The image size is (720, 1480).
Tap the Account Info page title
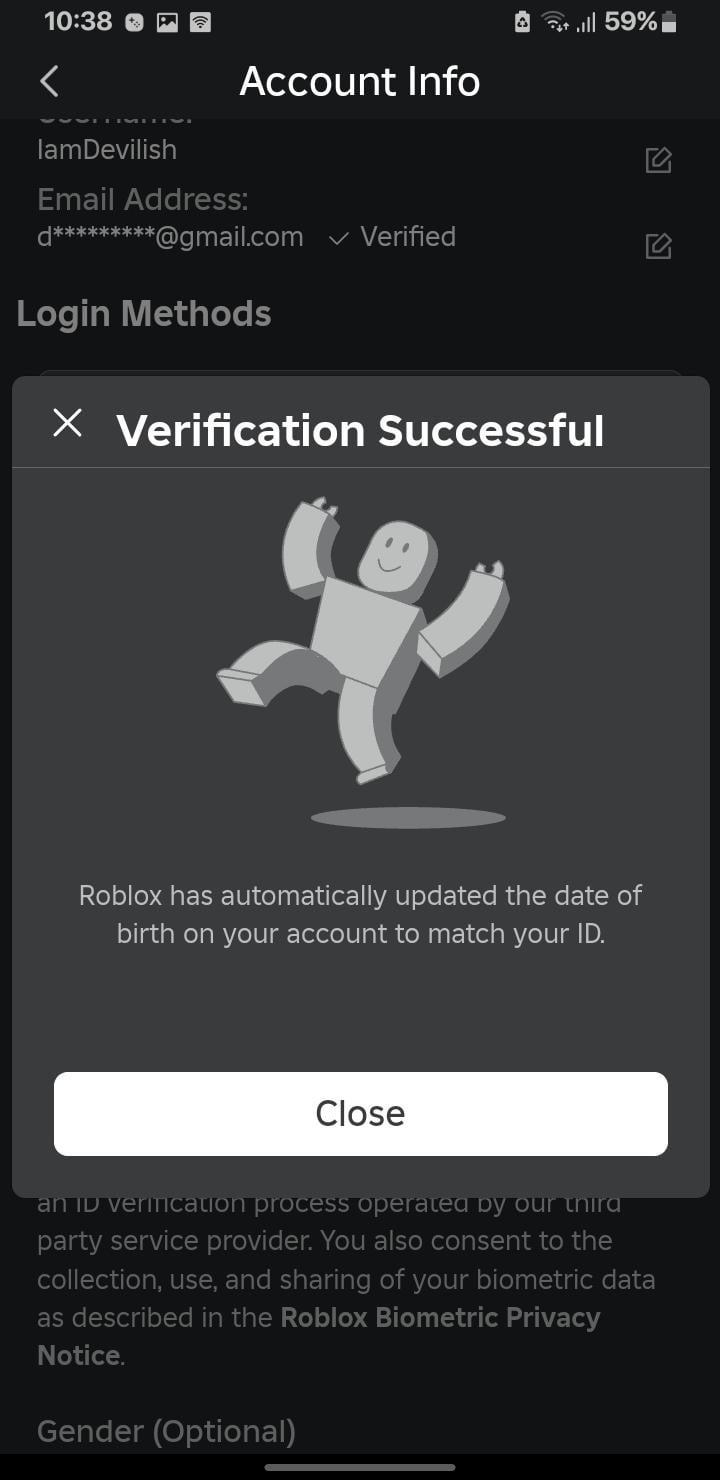point(360,81)
